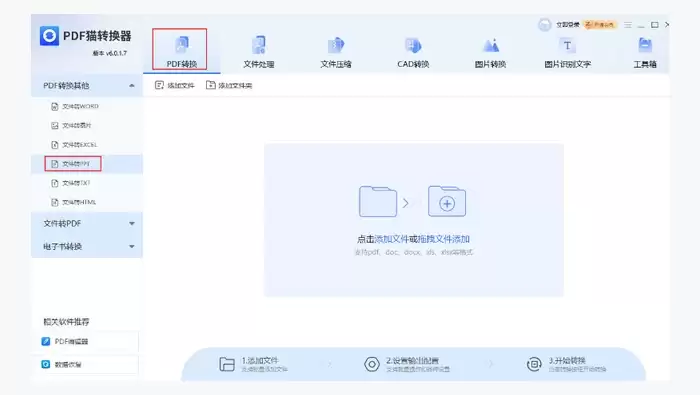Click step 1.添加文件 at bottom
700x395 pixels.
pos(253,364)
